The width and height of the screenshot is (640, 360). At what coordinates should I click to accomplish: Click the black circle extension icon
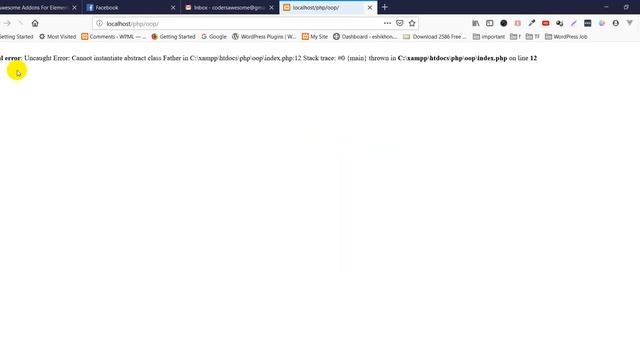504,23
